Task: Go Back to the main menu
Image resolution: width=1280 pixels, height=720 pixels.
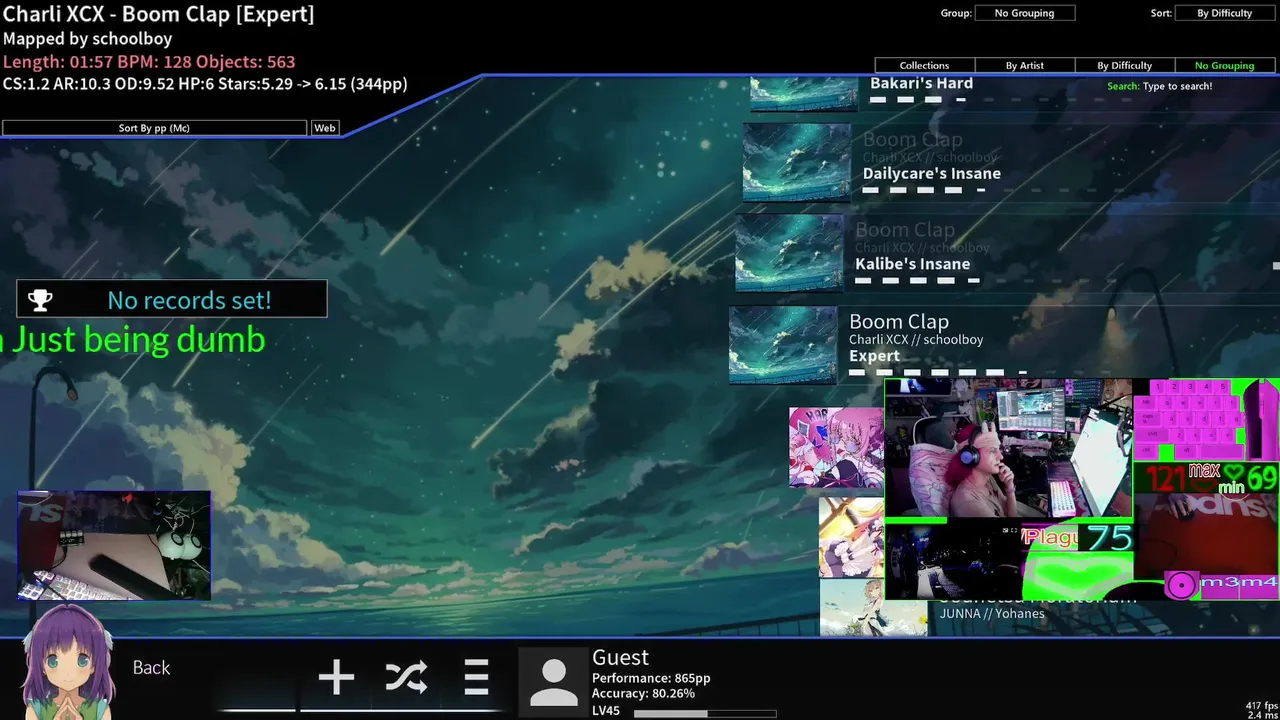Action: [x=151, y=668]
